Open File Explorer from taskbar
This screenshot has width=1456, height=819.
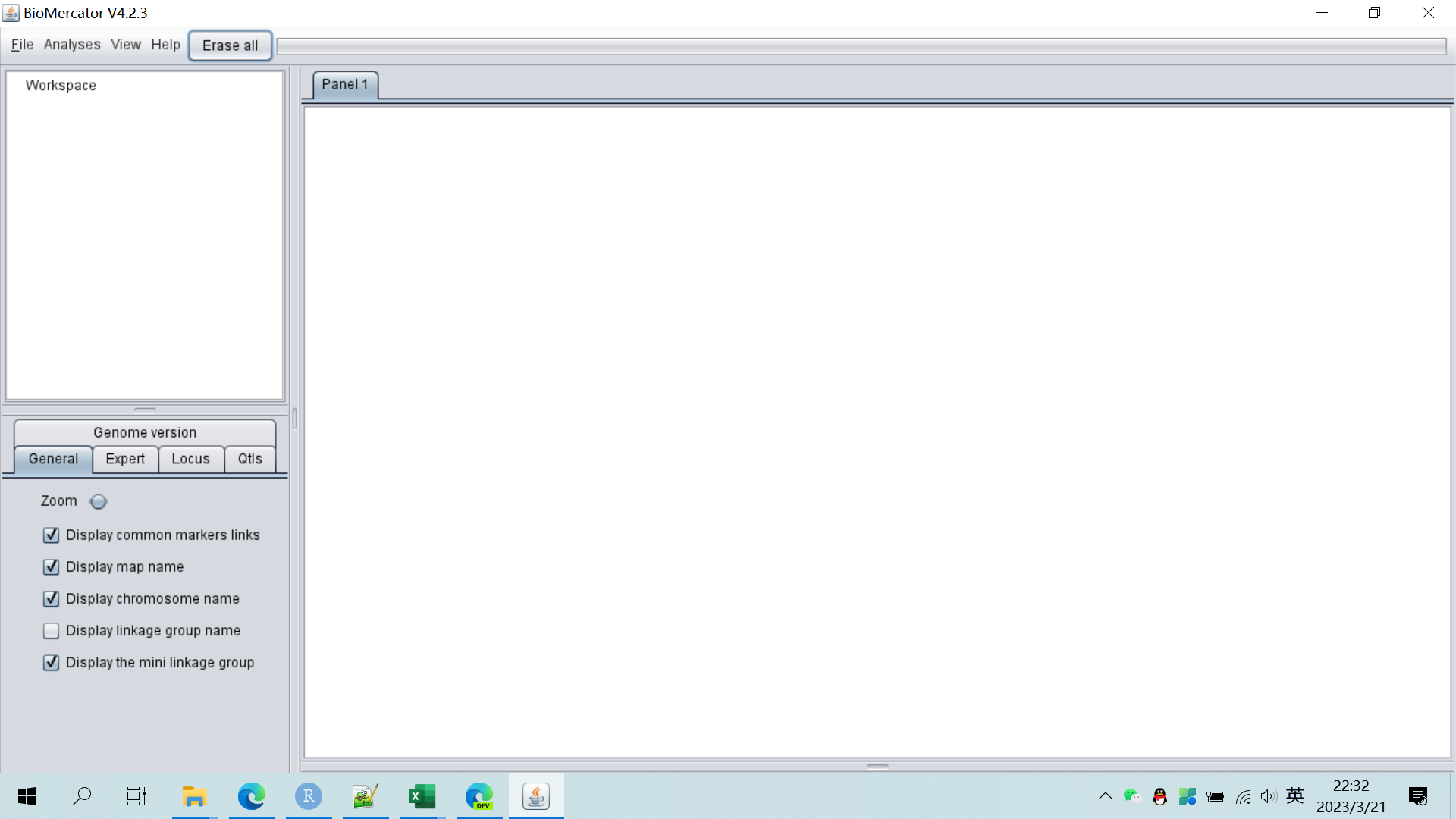(194, 796)
